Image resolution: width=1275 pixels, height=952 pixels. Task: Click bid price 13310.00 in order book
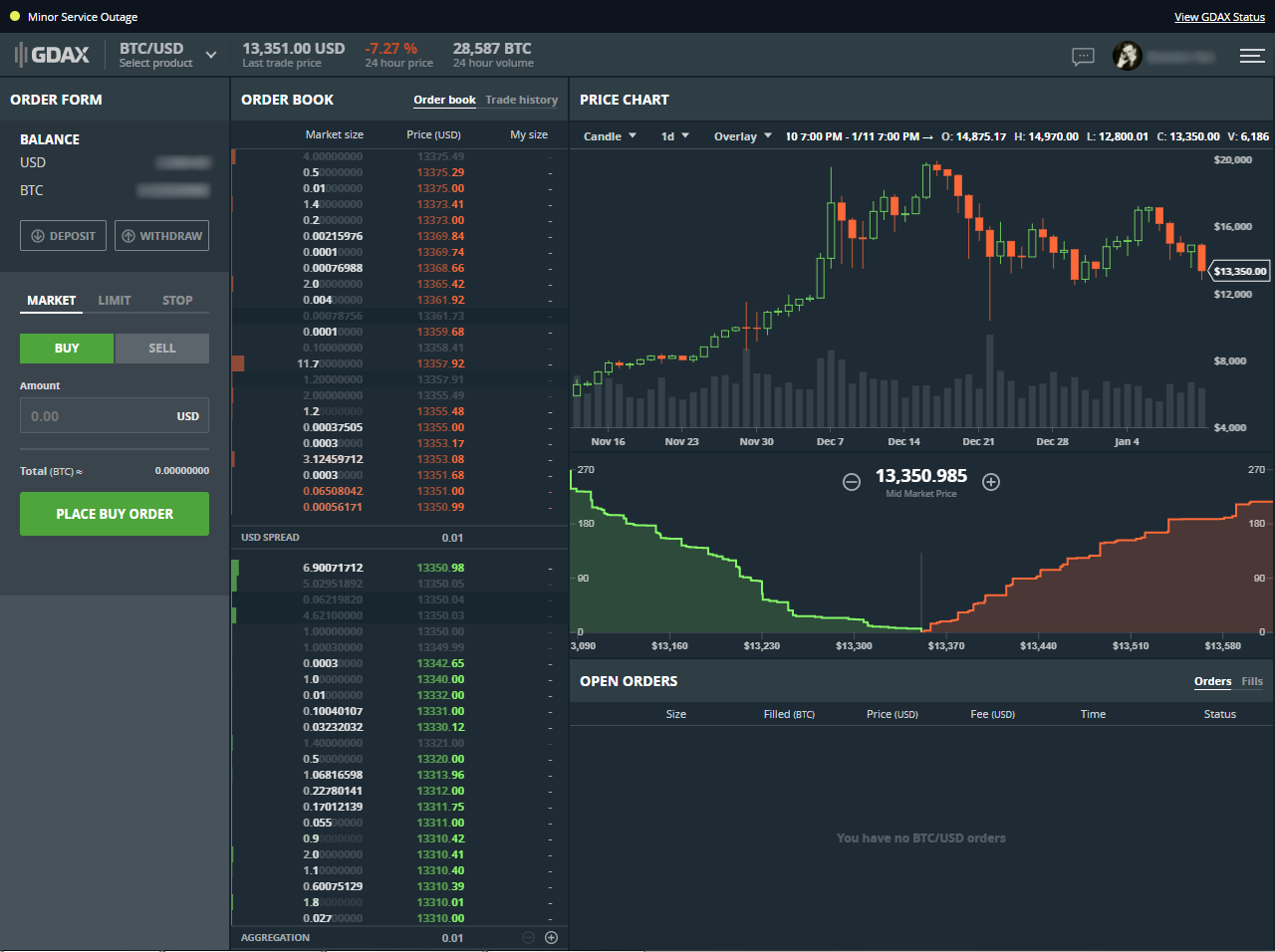tap(440, 918)
